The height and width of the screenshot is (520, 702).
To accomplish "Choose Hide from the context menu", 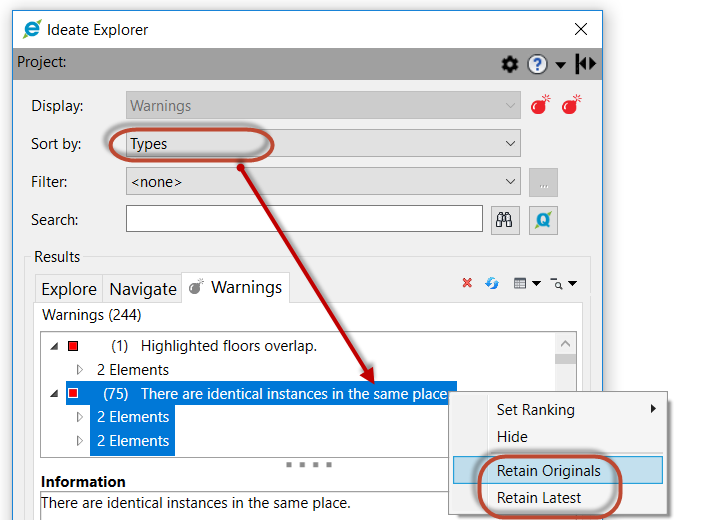I will click(x=558, y=436).
